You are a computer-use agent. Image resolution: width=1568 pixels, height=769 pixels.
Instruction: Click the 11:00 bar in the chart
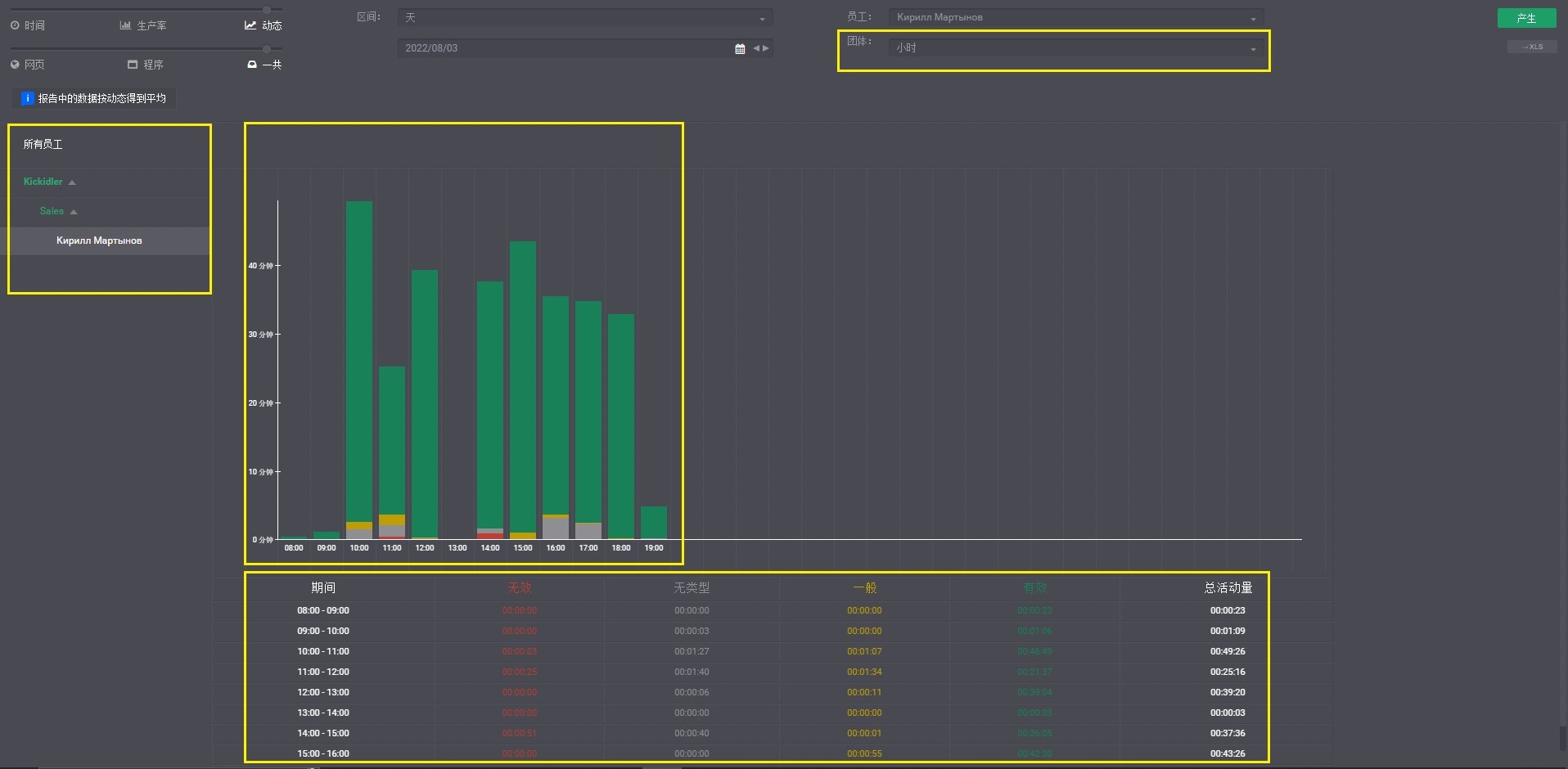(x=392, y=452)
